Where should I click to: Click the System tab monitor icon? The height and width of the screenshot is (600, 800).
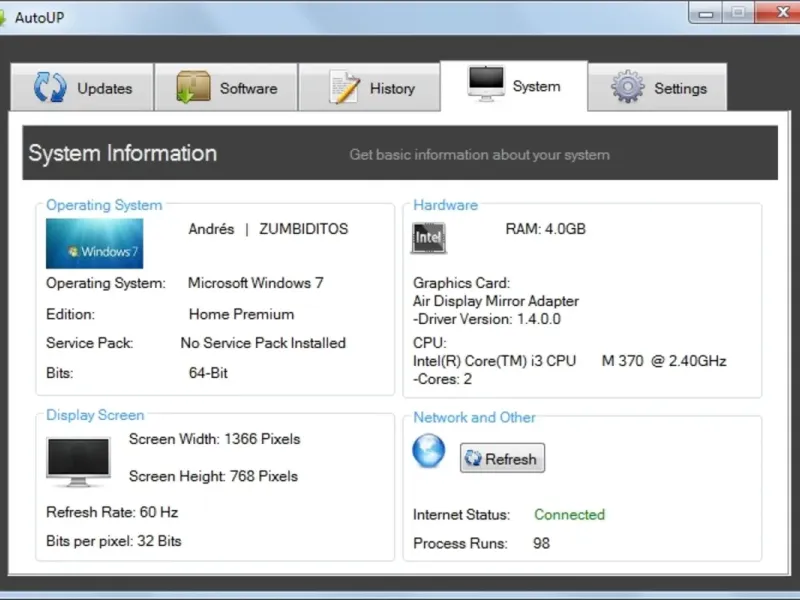486,84
